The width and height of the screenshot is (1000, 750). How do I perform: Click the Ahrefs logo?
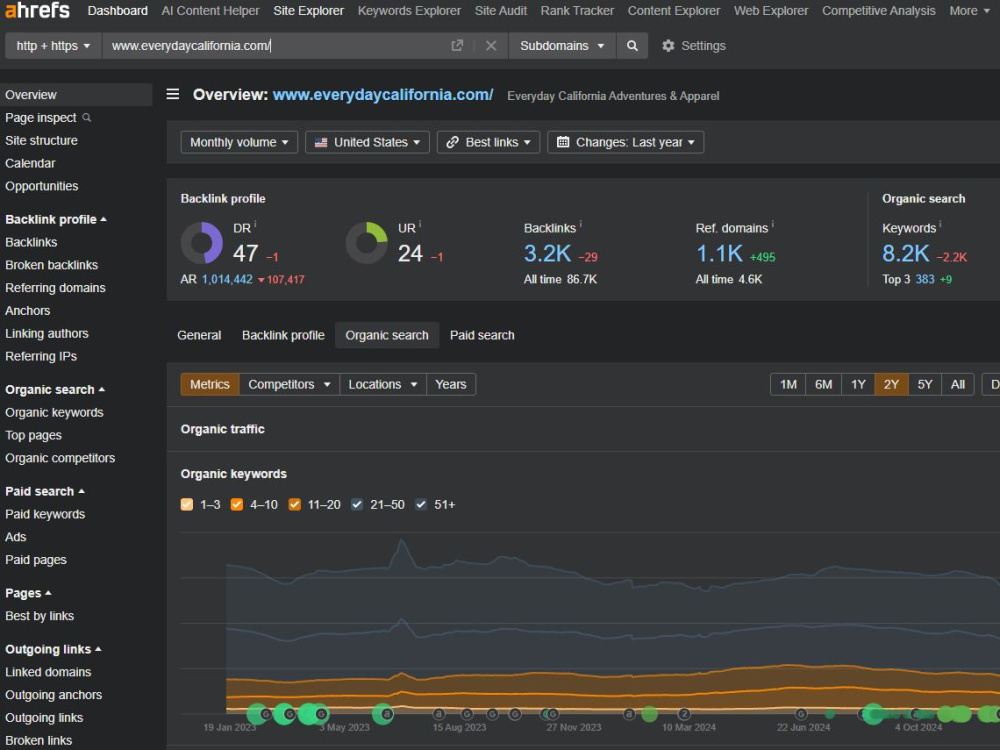pyautogui.click(x=38, y=10)
